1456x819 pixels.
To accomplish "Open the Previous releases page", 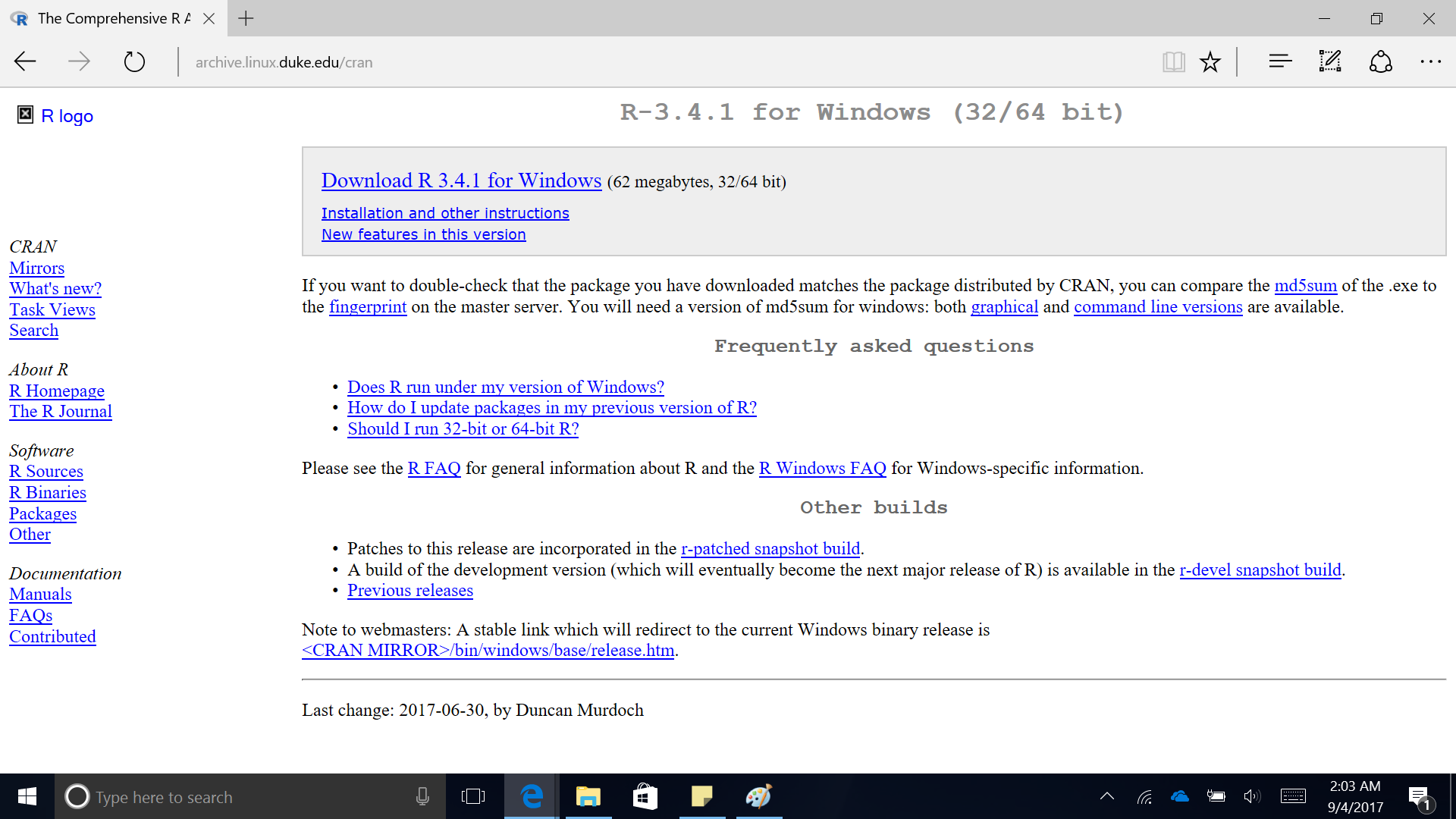I will pos(409,590).
